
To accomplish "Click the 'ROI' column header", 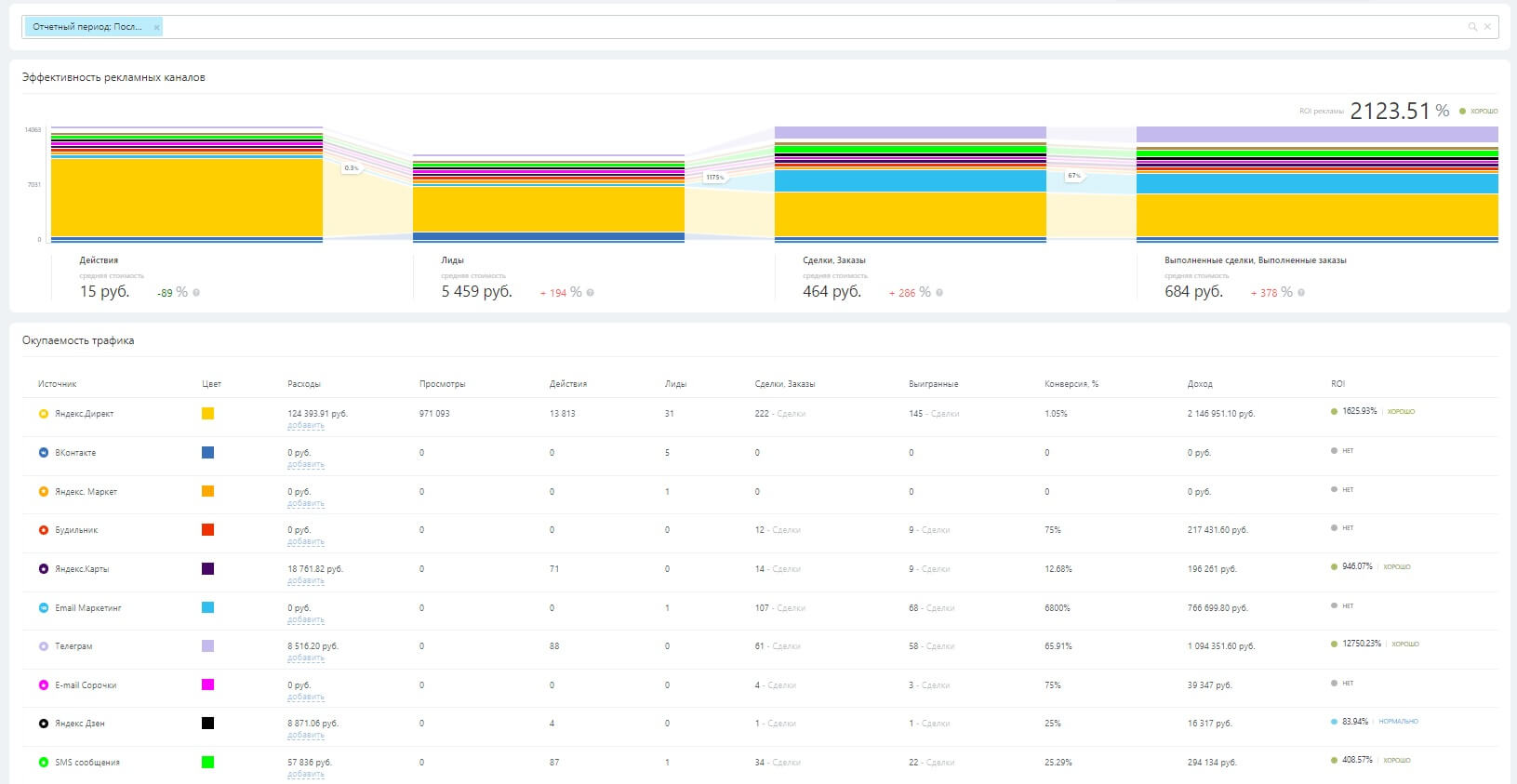I will (1337, 384).
